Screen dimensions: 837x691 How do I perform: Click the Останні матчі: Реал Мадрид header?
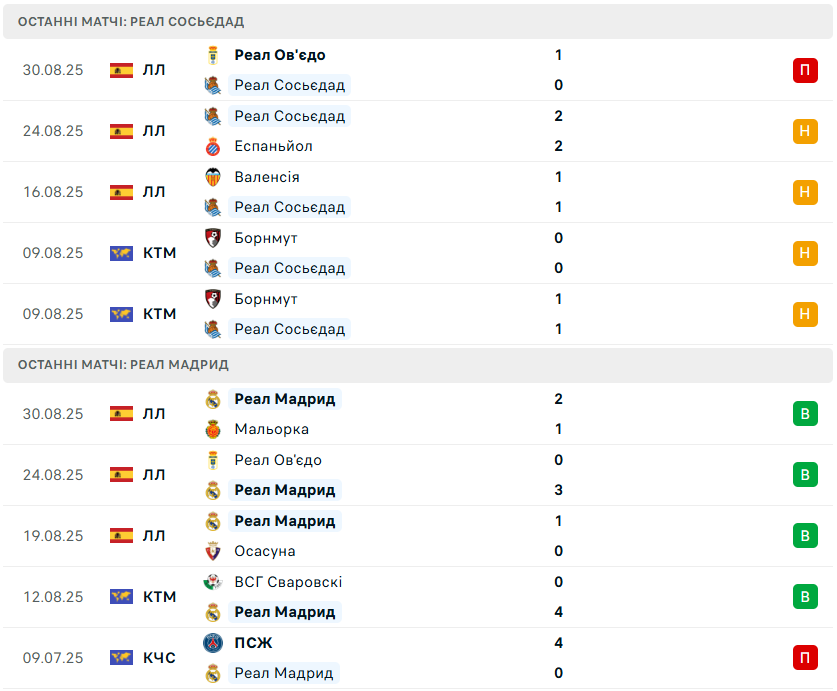[x=123, y=364]
